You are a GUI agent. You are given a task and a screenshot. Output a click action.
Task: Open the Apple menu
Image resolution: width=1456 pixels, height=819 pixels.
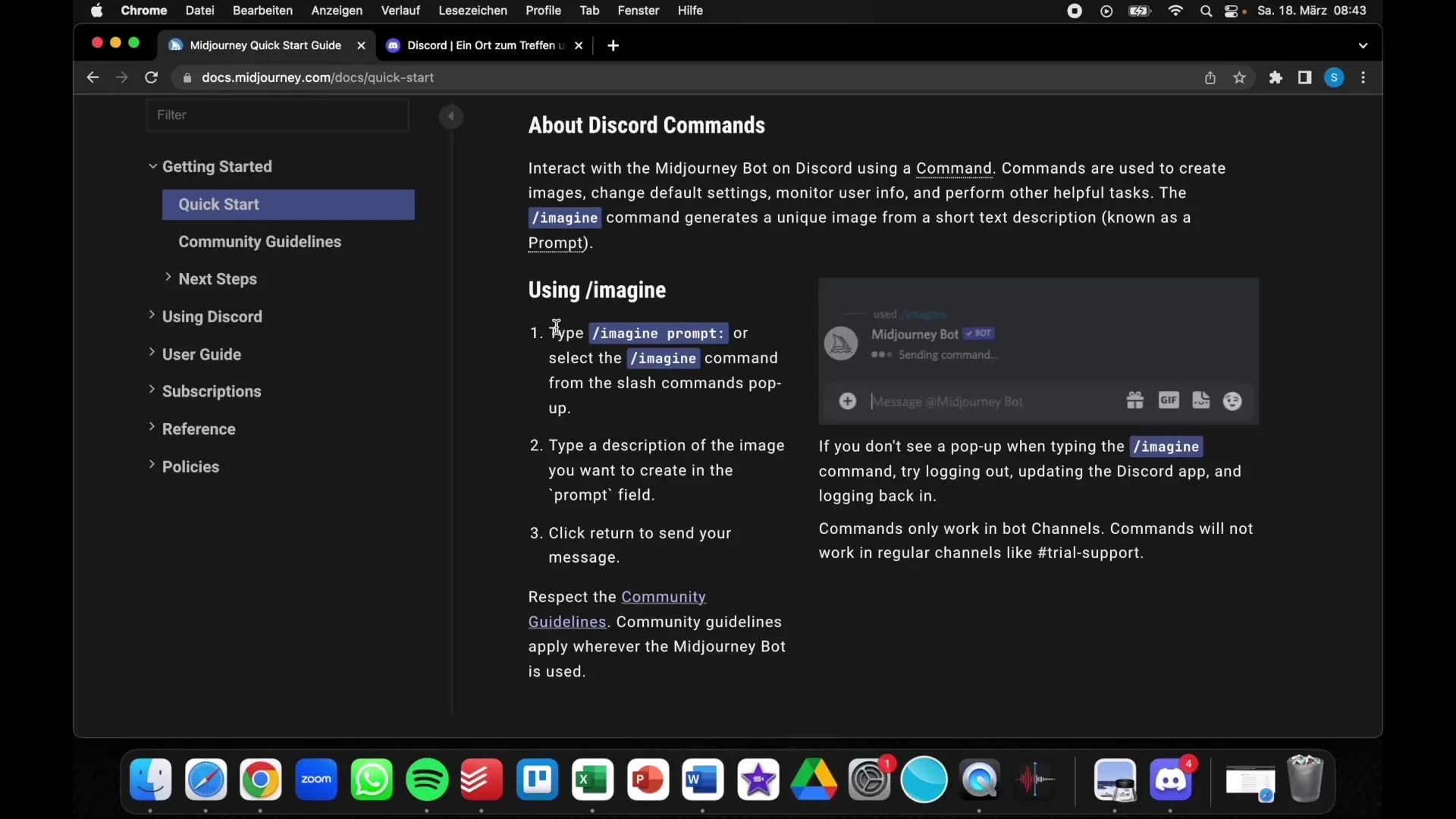[x=96, y=11]
